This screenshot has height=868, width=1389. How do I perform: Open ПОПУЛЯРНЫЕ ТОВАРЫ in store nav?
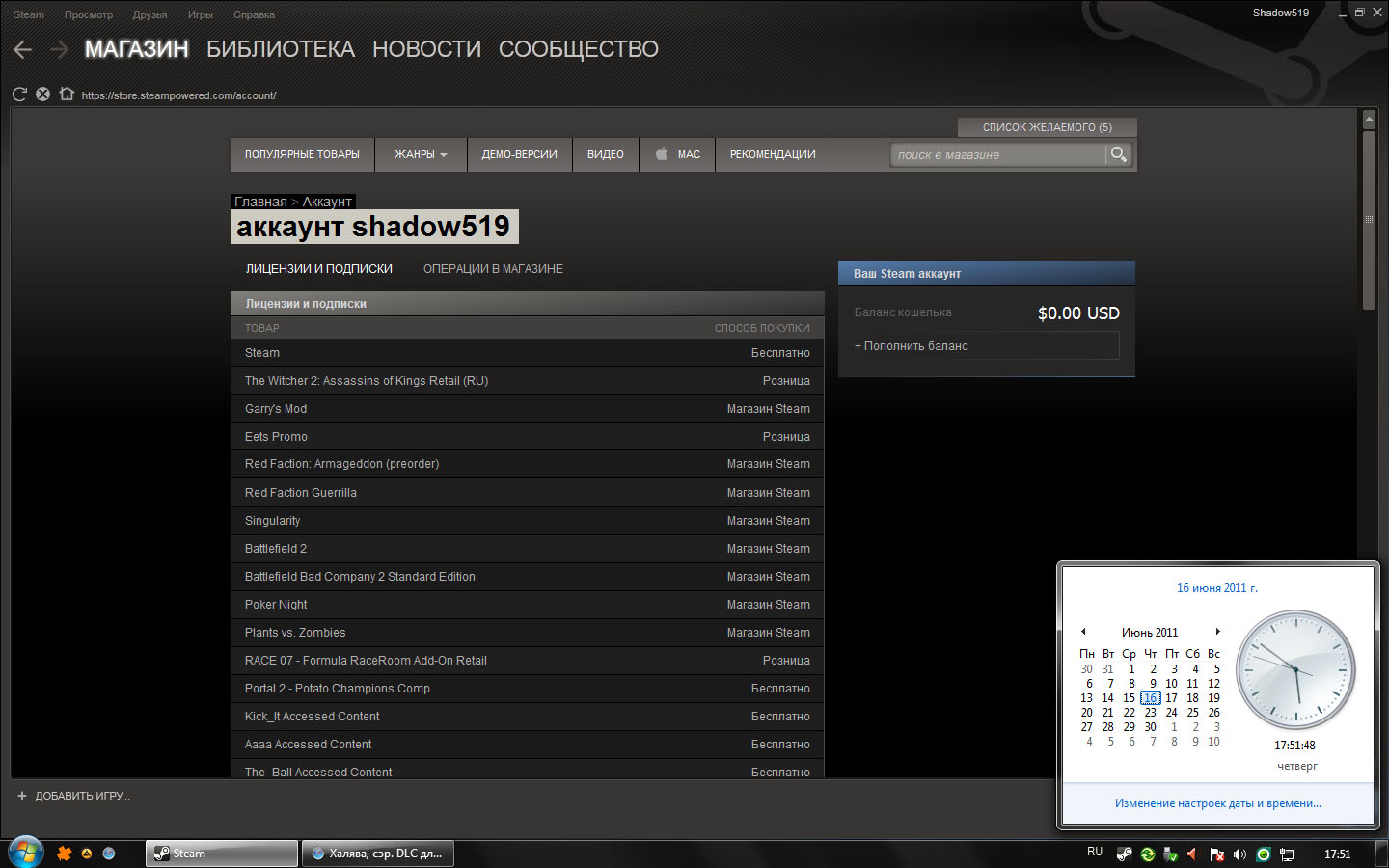(x=302, y=154)
